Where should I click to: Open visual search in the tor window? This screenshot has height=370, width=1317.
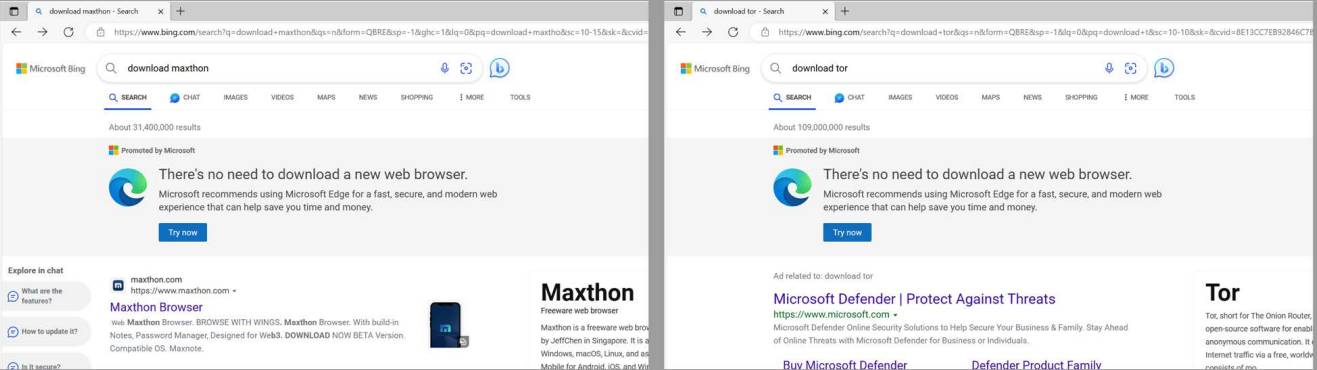click(x=1131, y=68)
